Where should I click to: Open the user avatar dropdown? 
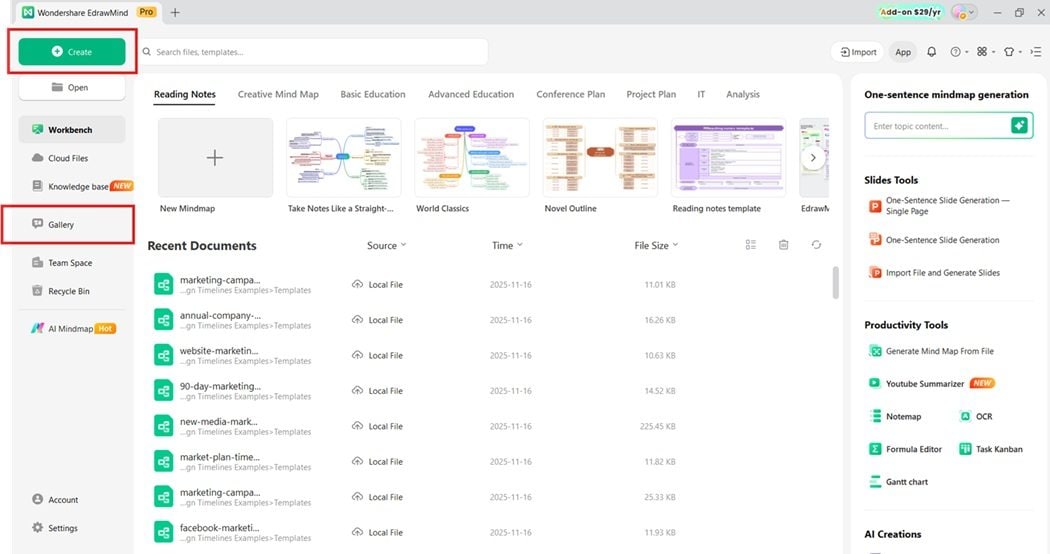(963, 12)
